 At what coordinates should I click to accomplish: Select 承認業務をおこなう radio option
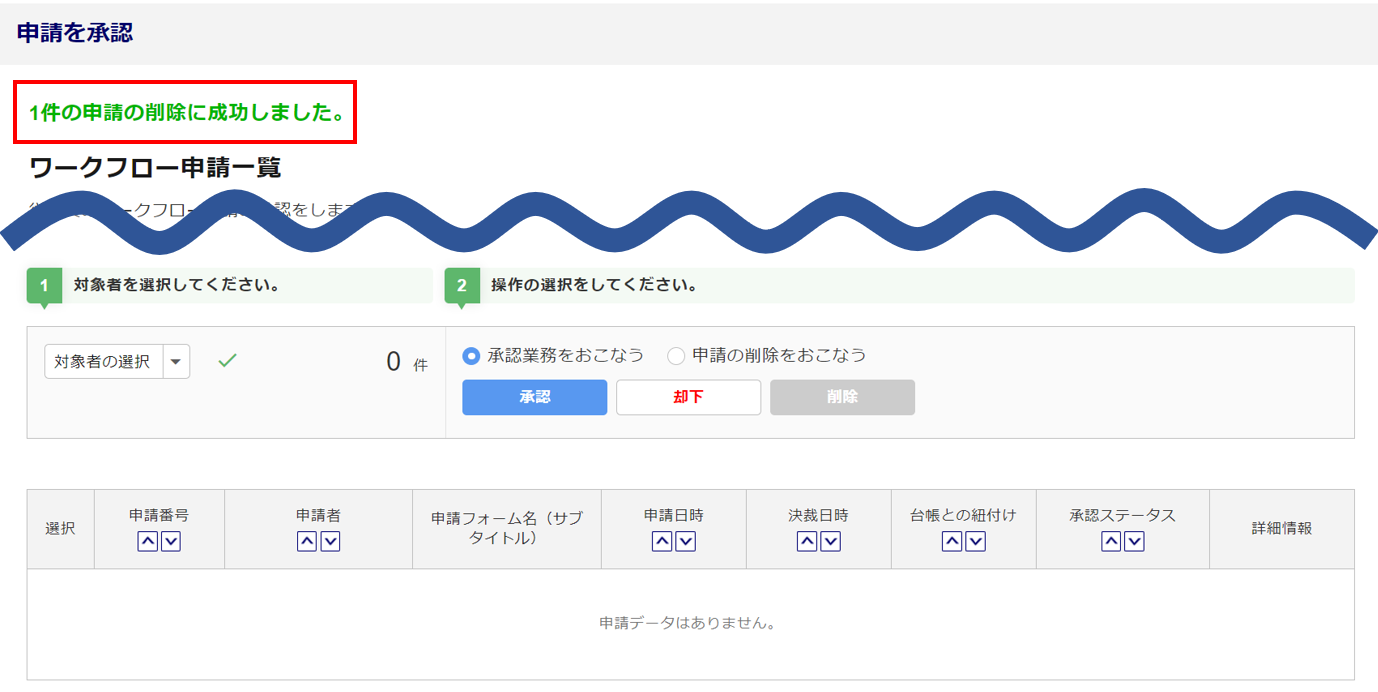point(472,356)
